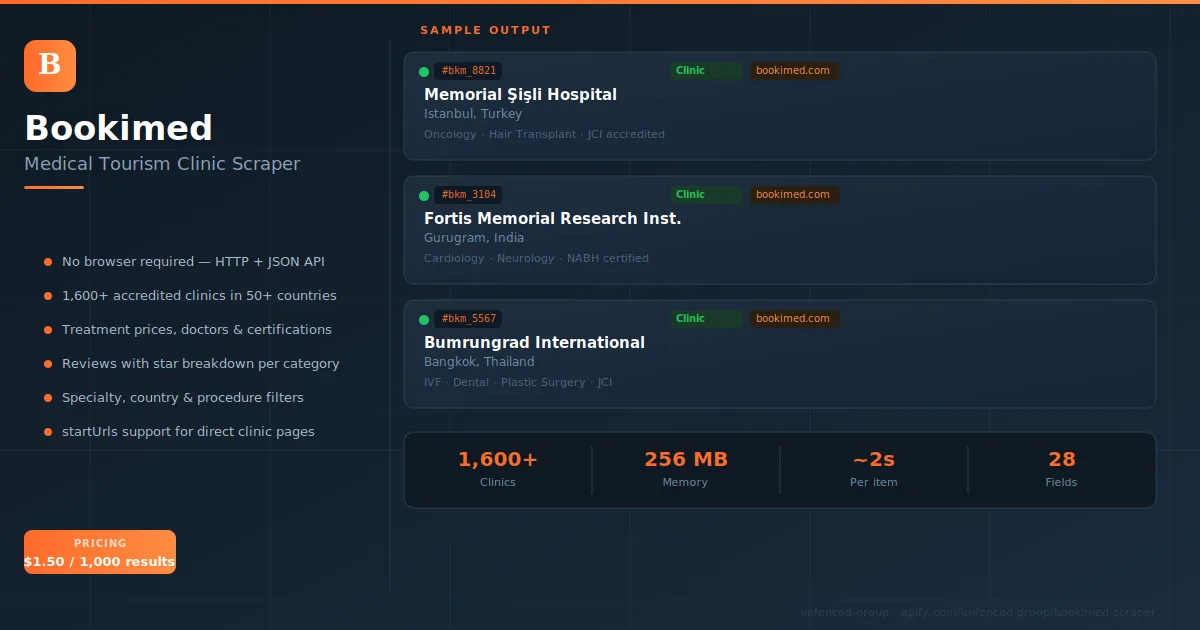The image size is (1200, 630).
Task: Click Treatment prices, doctors & certifications bullet
Action: [197, 330]
